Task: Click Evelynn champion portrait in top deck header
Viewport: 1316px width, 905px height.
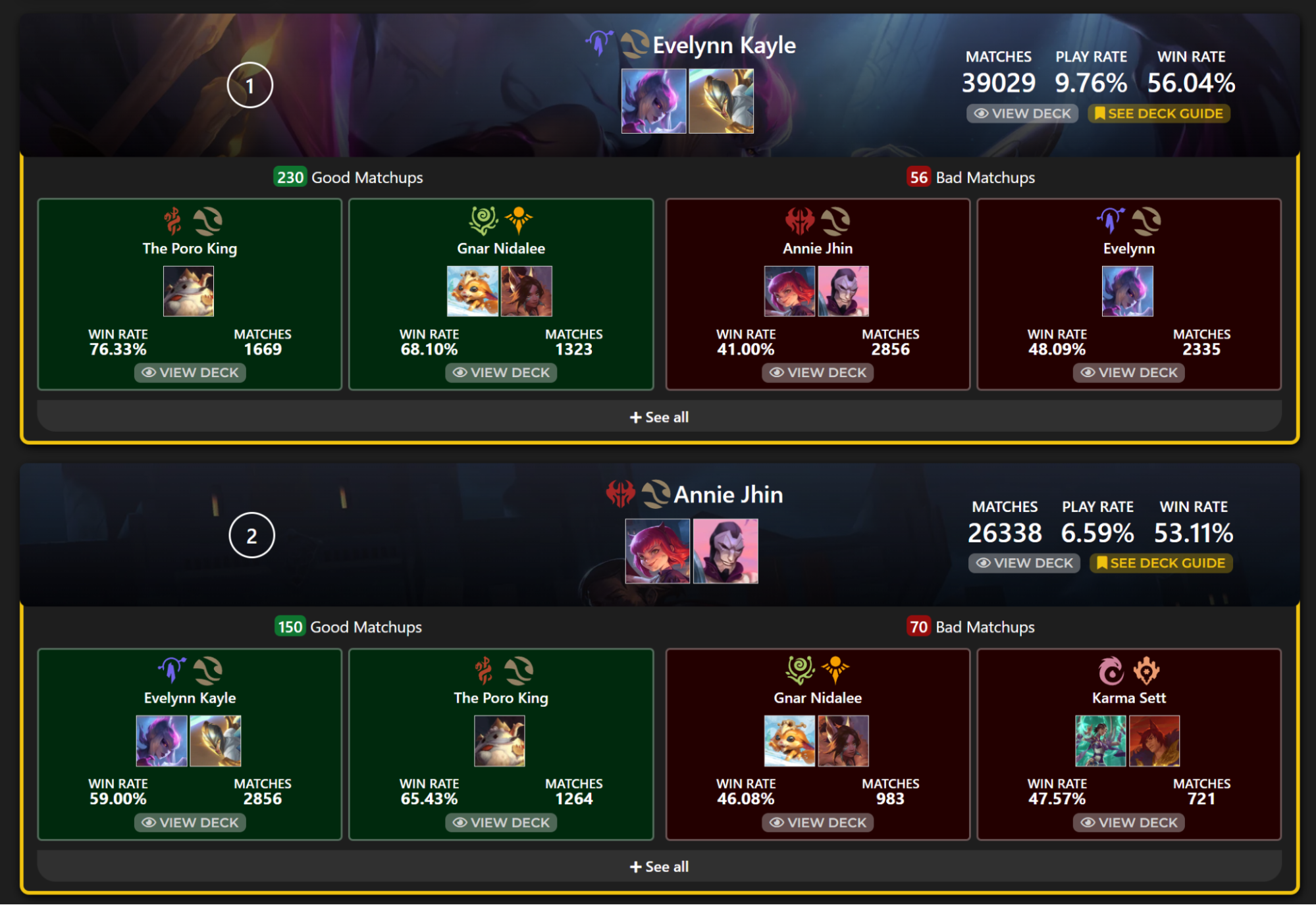Action: (654, 101)
